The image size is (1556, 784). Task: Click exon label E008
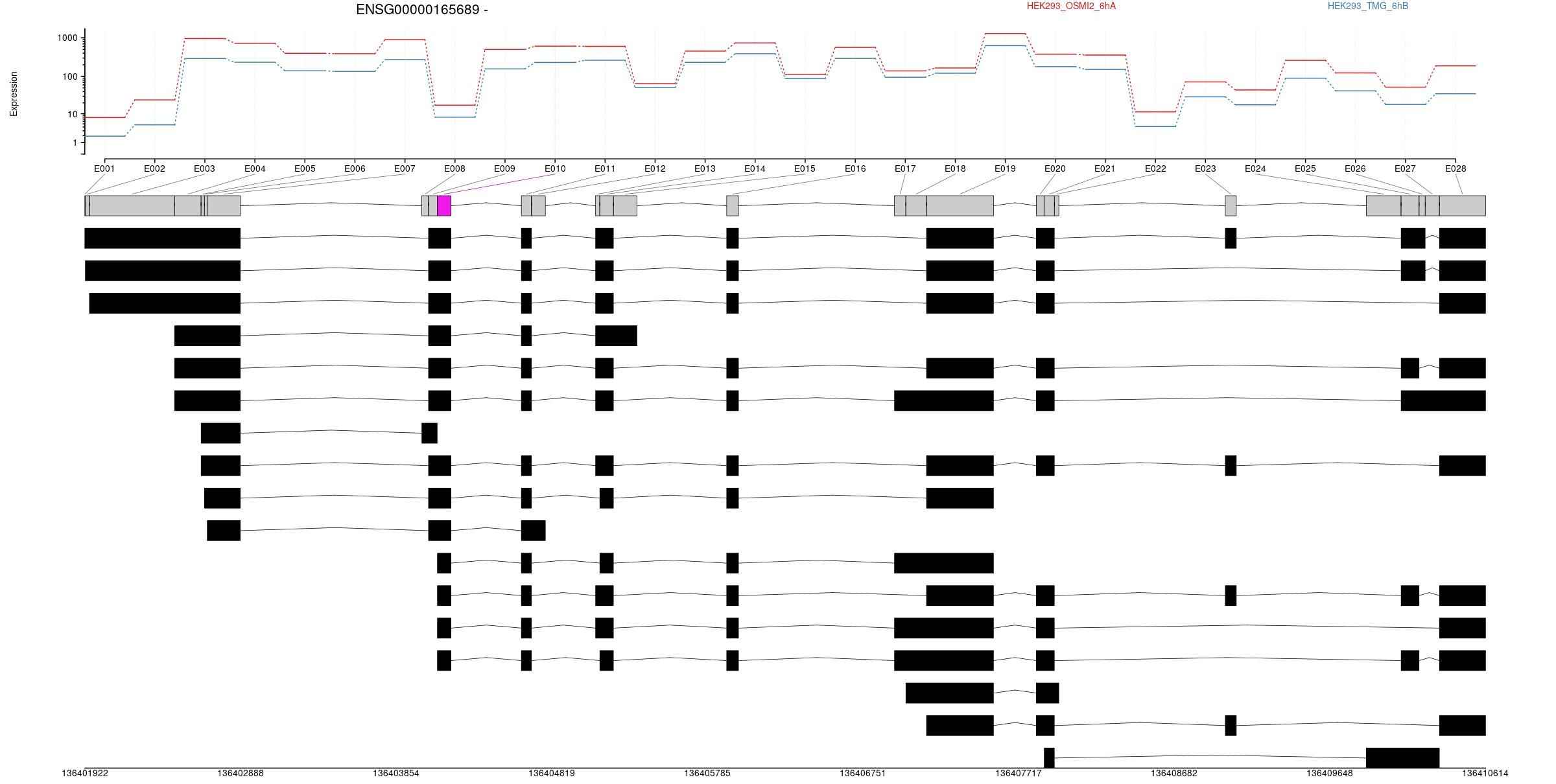click(454, 168)
